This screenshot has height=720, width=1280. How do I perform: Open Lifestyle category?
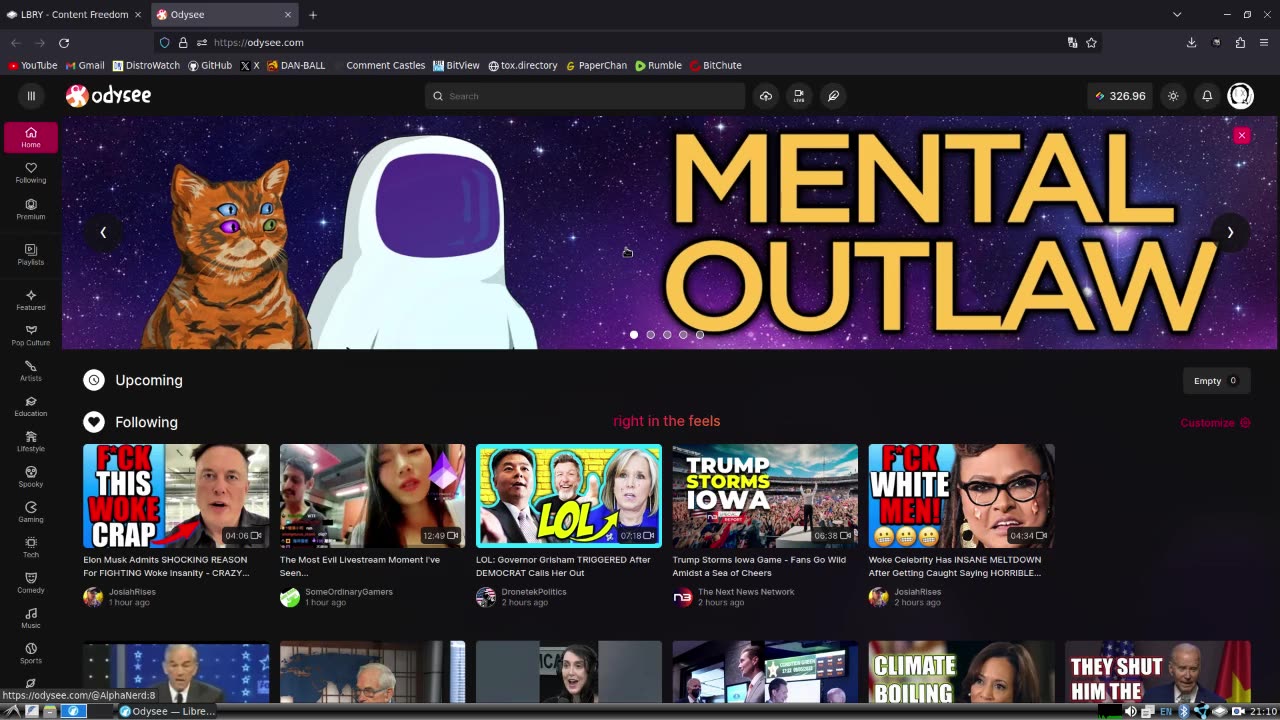click(x=31, y=442)
